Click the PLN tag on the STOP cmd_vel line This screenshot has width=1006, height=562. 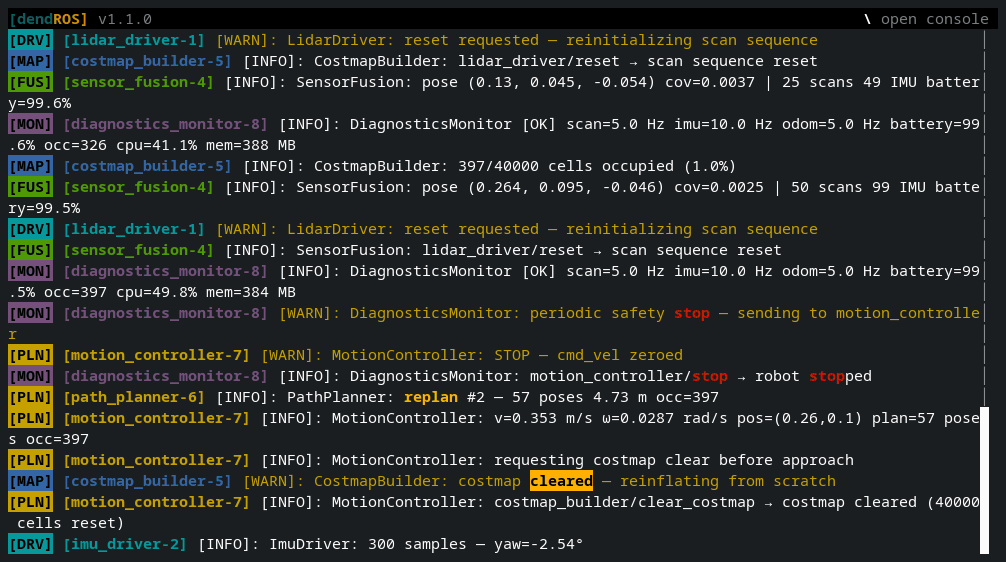(x=30, y=355)
